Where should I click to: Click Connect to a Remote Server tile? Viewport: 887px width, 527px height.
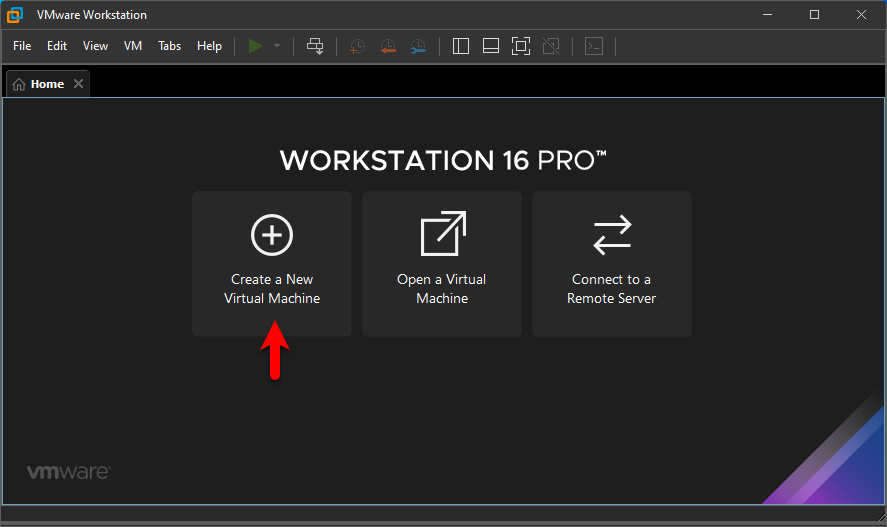(x=612, y=264)
